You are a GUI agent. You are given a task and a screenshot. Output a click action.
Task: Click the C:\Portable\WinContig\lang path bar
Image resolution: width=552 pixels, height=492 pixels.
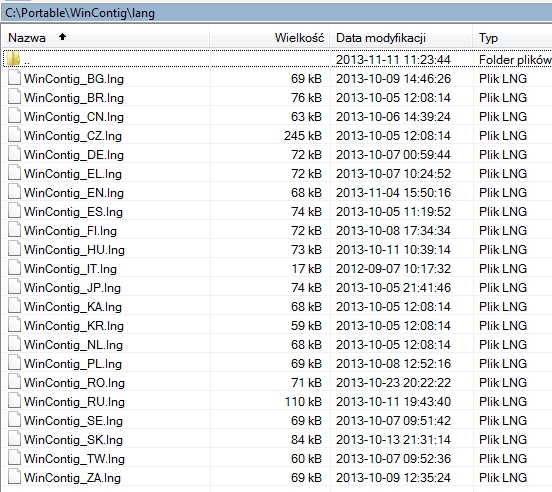pyautogui.click(x=276, y=13)
